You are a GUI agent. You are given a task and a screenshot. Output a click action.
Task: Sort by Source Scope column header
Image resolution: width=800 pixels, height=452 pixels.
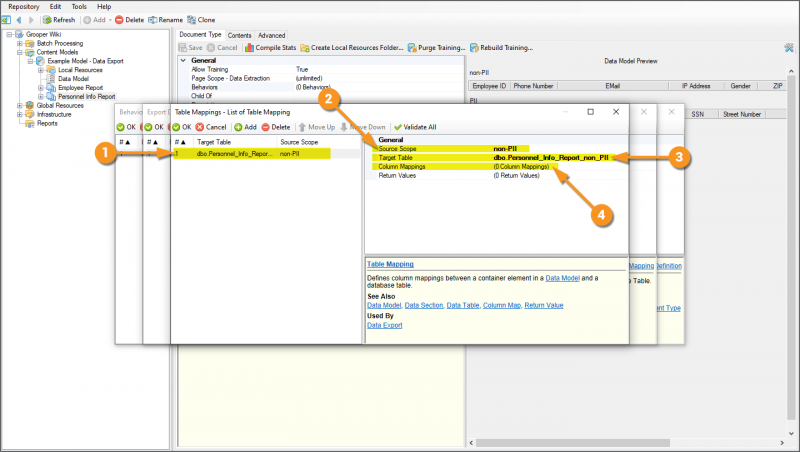318,142
